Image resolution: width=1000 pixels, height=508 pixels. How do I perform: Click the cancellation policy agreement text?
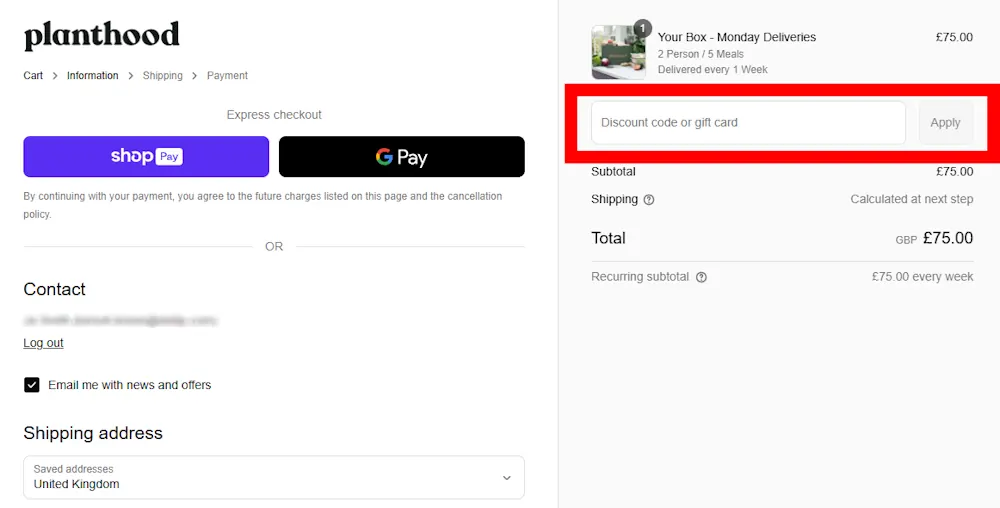tap(263, 205)
